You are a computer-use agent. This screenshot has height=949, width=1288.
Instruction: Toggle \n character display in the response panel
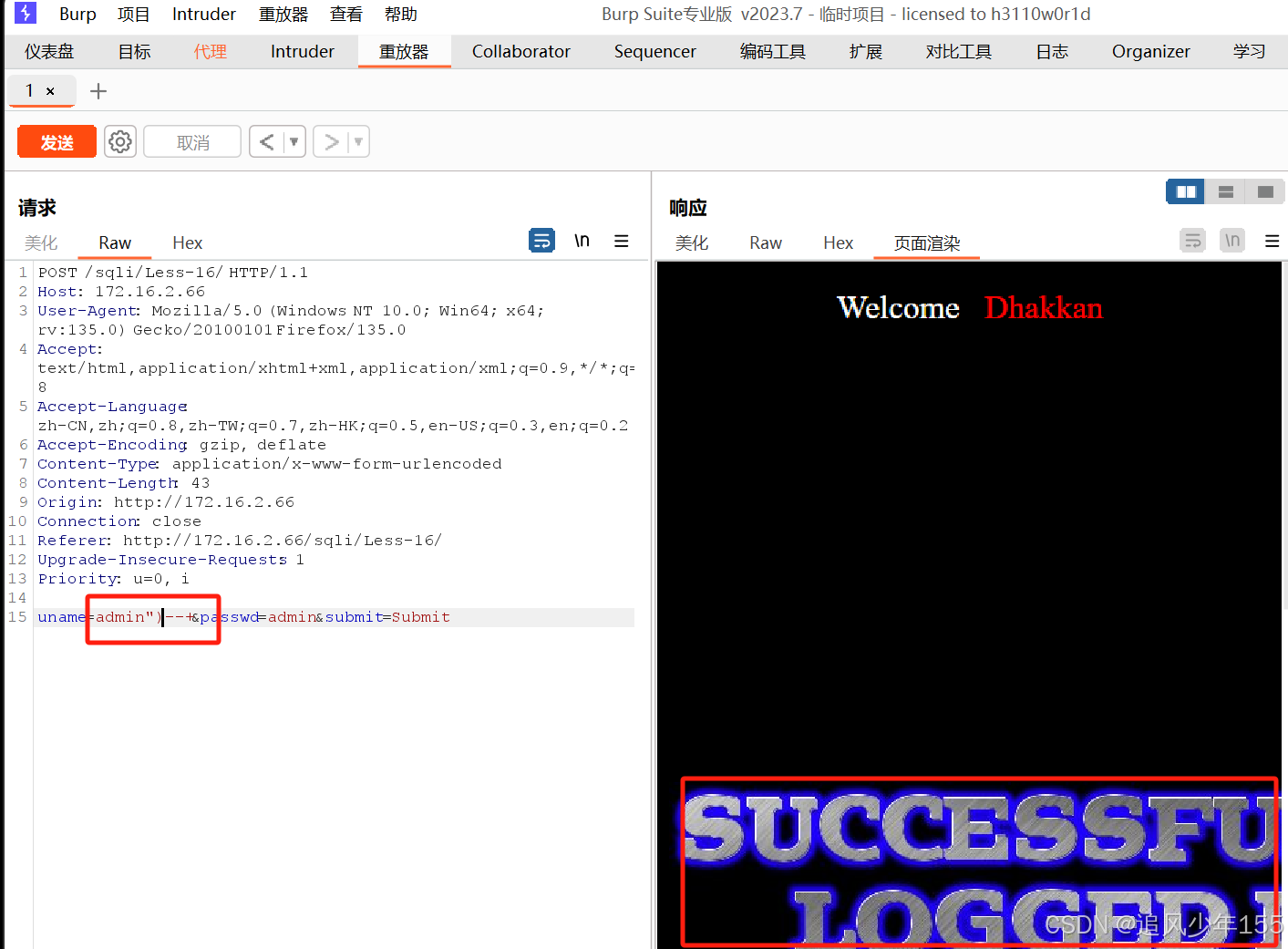point(1231,240)
